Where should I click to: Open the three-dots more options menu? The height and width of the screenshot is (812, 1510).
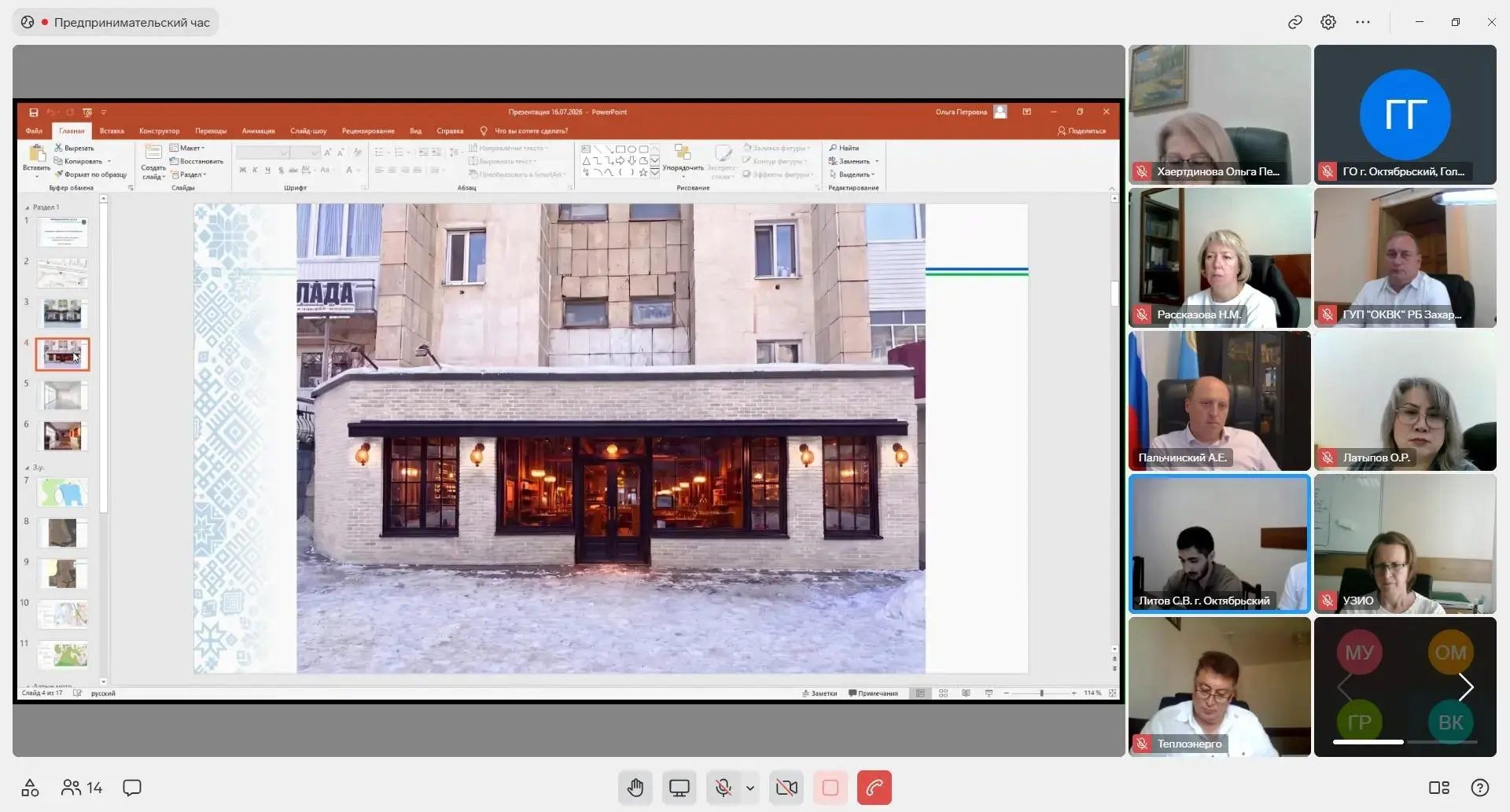click(x=1363, y=22)
